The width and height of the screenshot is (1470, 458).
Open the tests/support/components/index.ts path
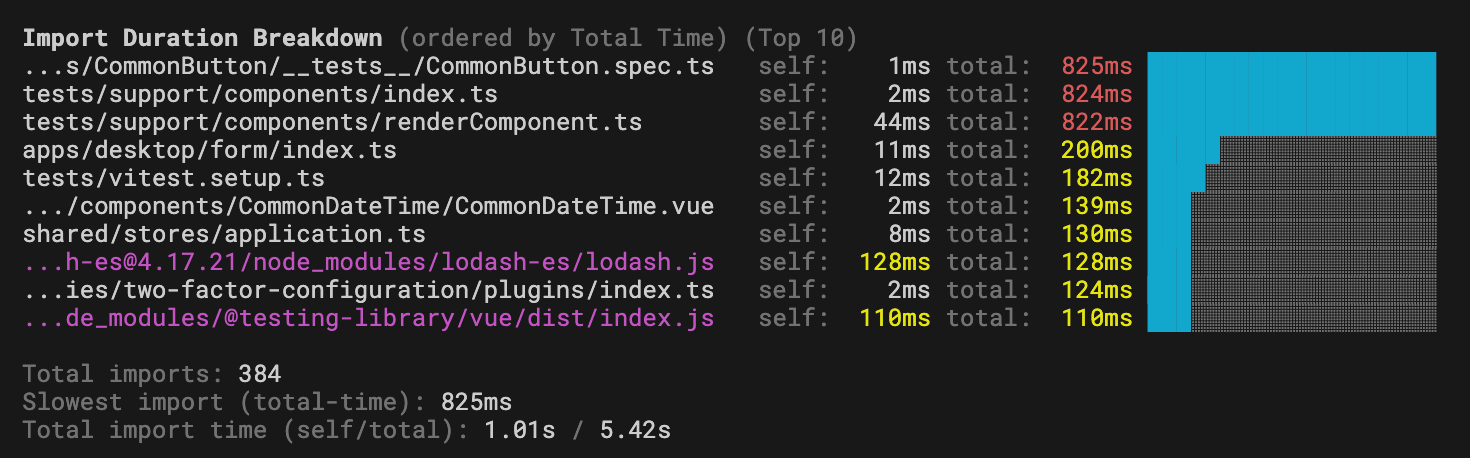[x=260, y=95]
